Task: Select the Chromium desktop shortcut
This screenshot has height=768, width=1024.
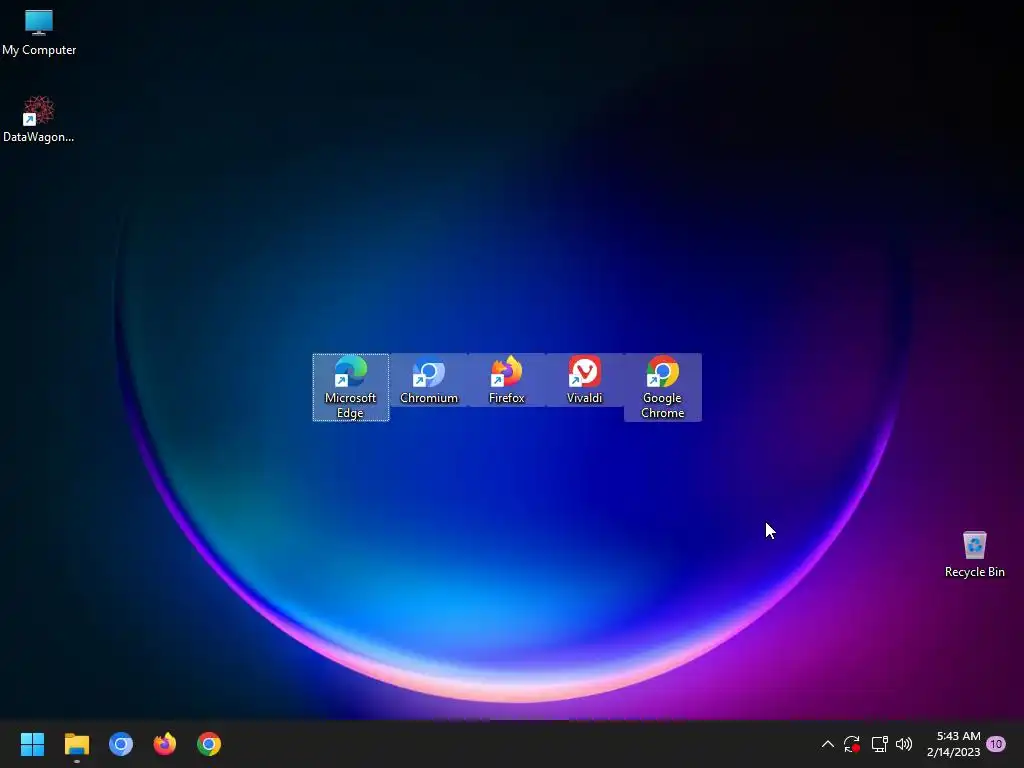Action: point(428,380)
